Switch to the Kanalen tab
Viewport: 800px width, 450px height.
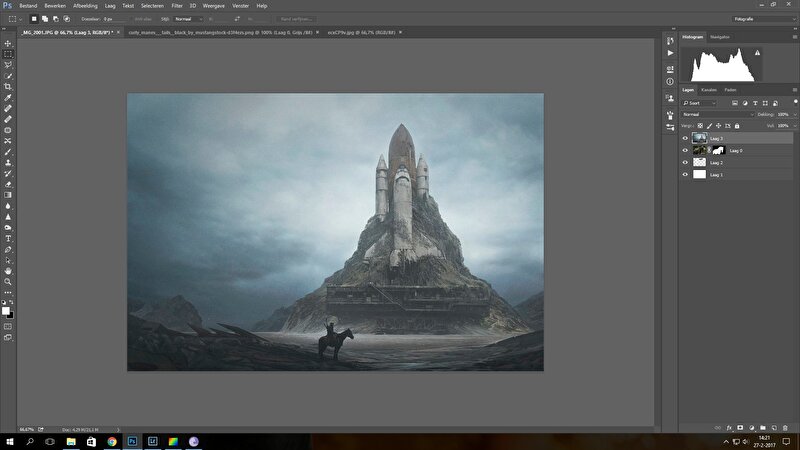click(x=709, y=90)
